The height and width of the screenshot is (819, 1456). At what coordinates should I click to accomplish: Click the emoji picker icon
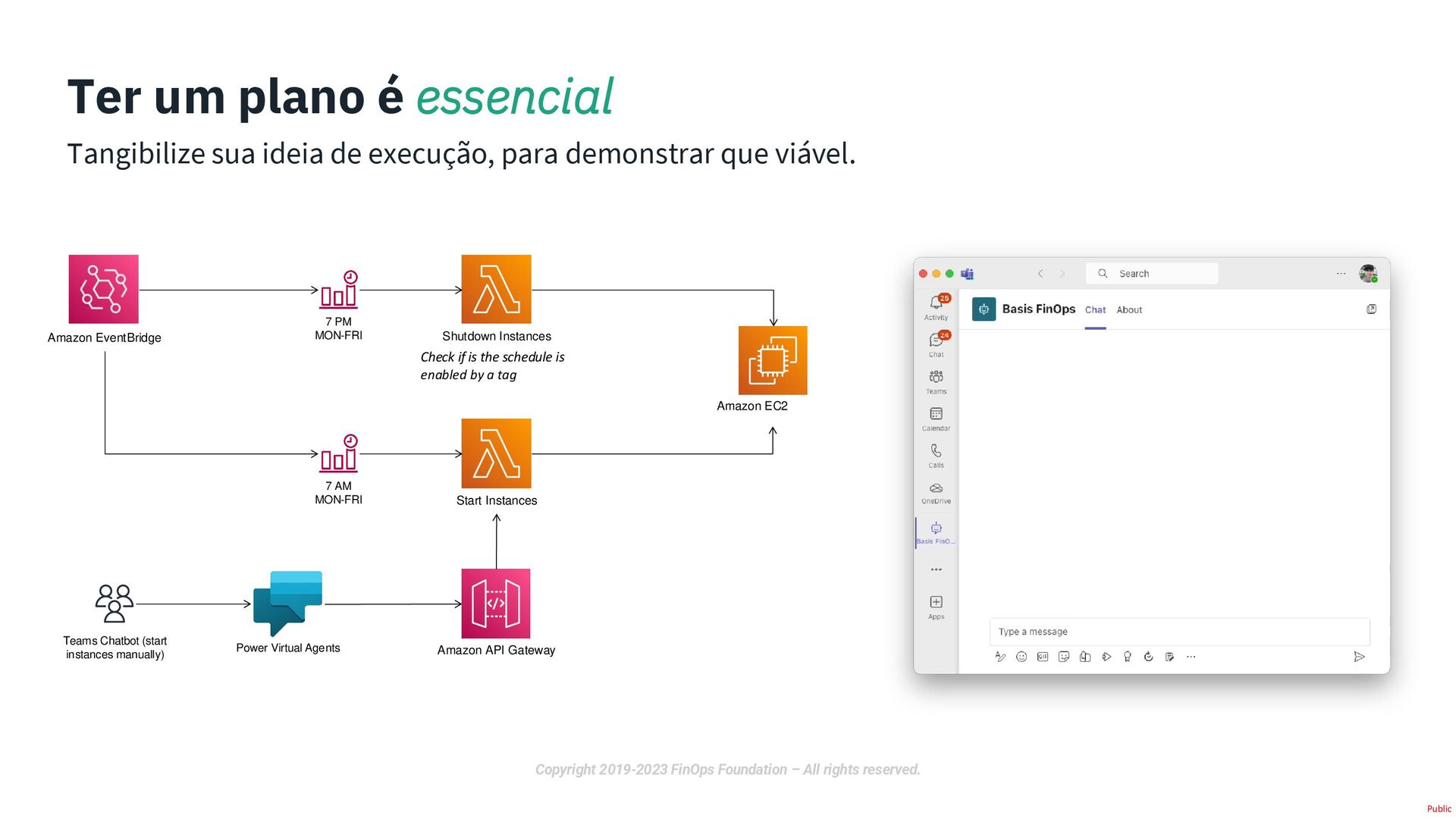pos(1021,657)
